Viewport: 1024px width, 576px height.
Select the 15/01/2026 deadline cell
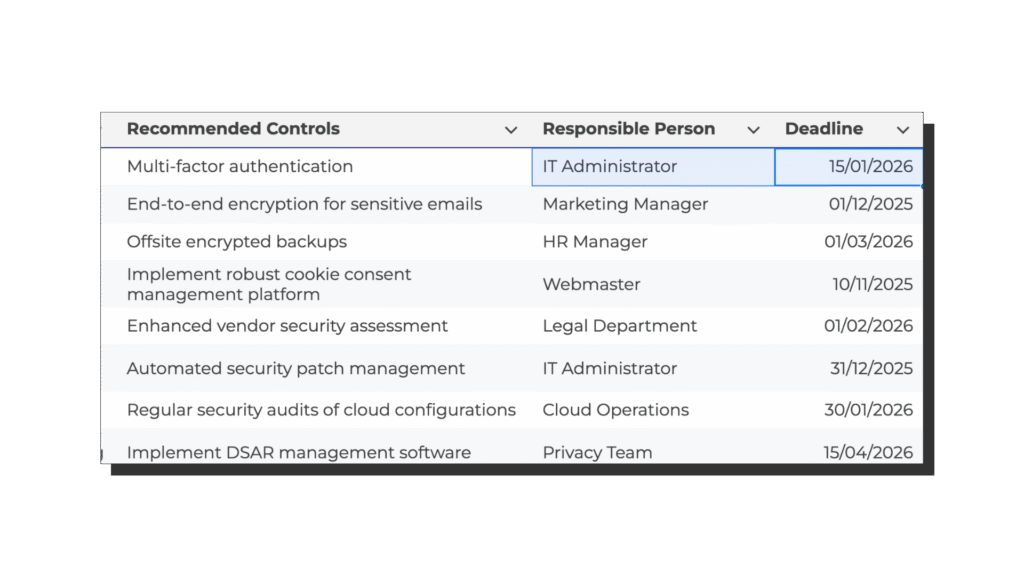point(870,167)
